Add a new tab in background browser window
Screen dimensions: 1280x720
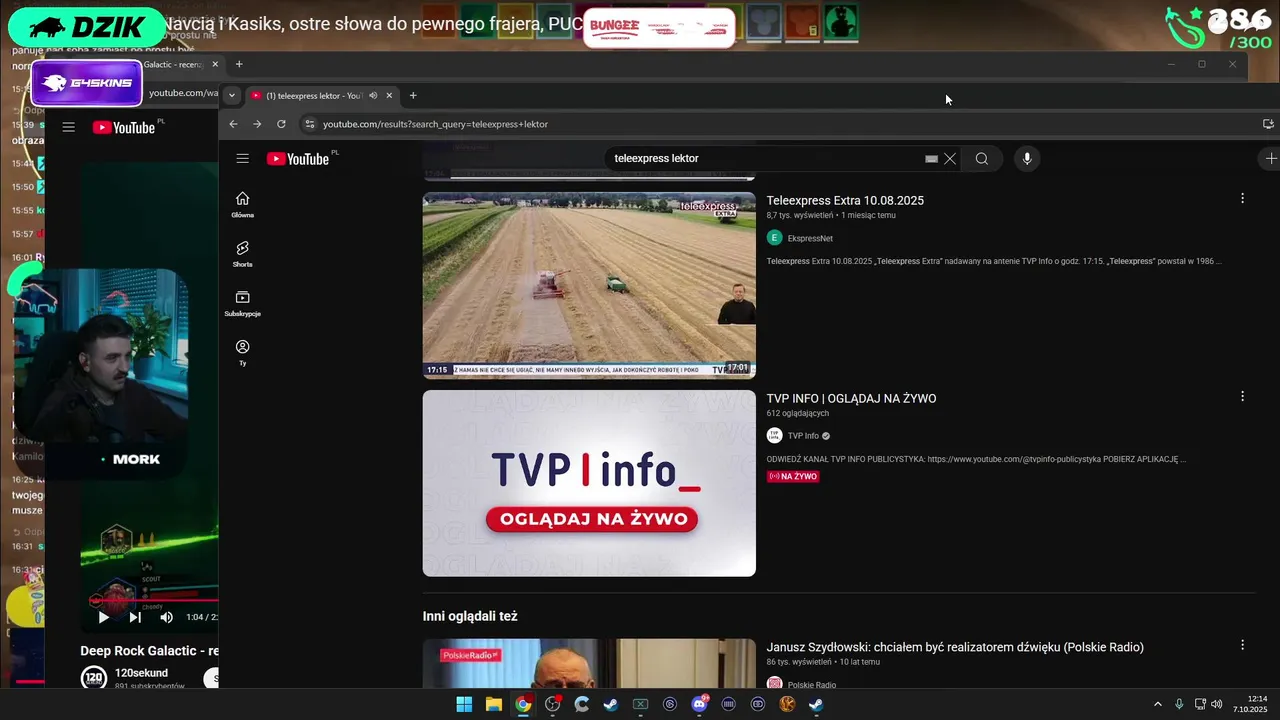239,64
